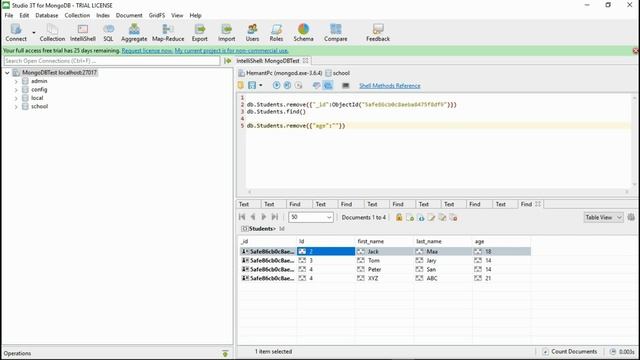The width and height of the screenshot is (640, 360).
Task: Click the first_name cell "XYZ"
Action: coord(384,278)
